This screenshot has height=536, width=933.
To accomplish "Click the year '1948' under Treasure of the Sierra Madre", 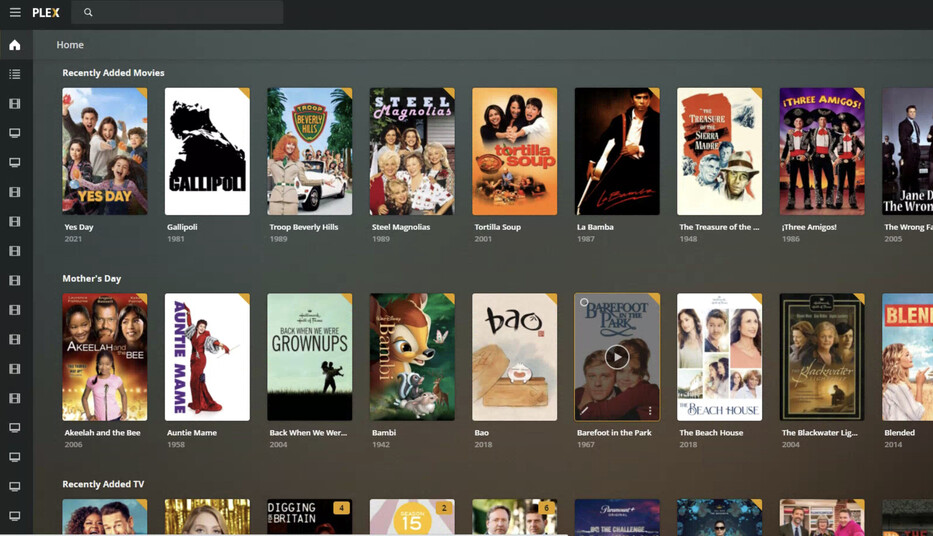I will (688, 239).
